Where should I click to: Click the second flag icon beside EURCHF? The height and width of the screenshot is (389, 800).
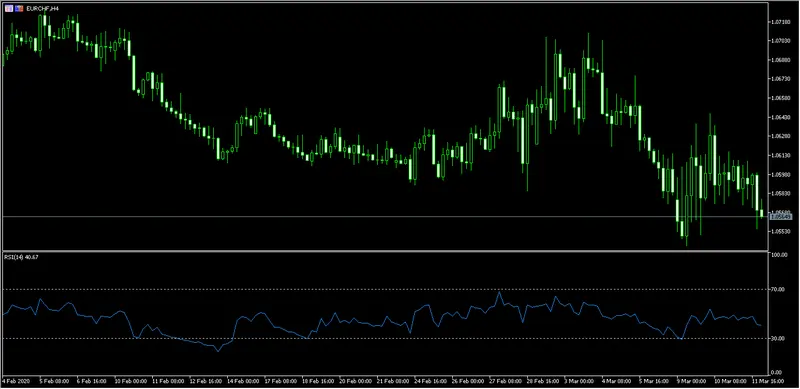[x=19, y=9]
